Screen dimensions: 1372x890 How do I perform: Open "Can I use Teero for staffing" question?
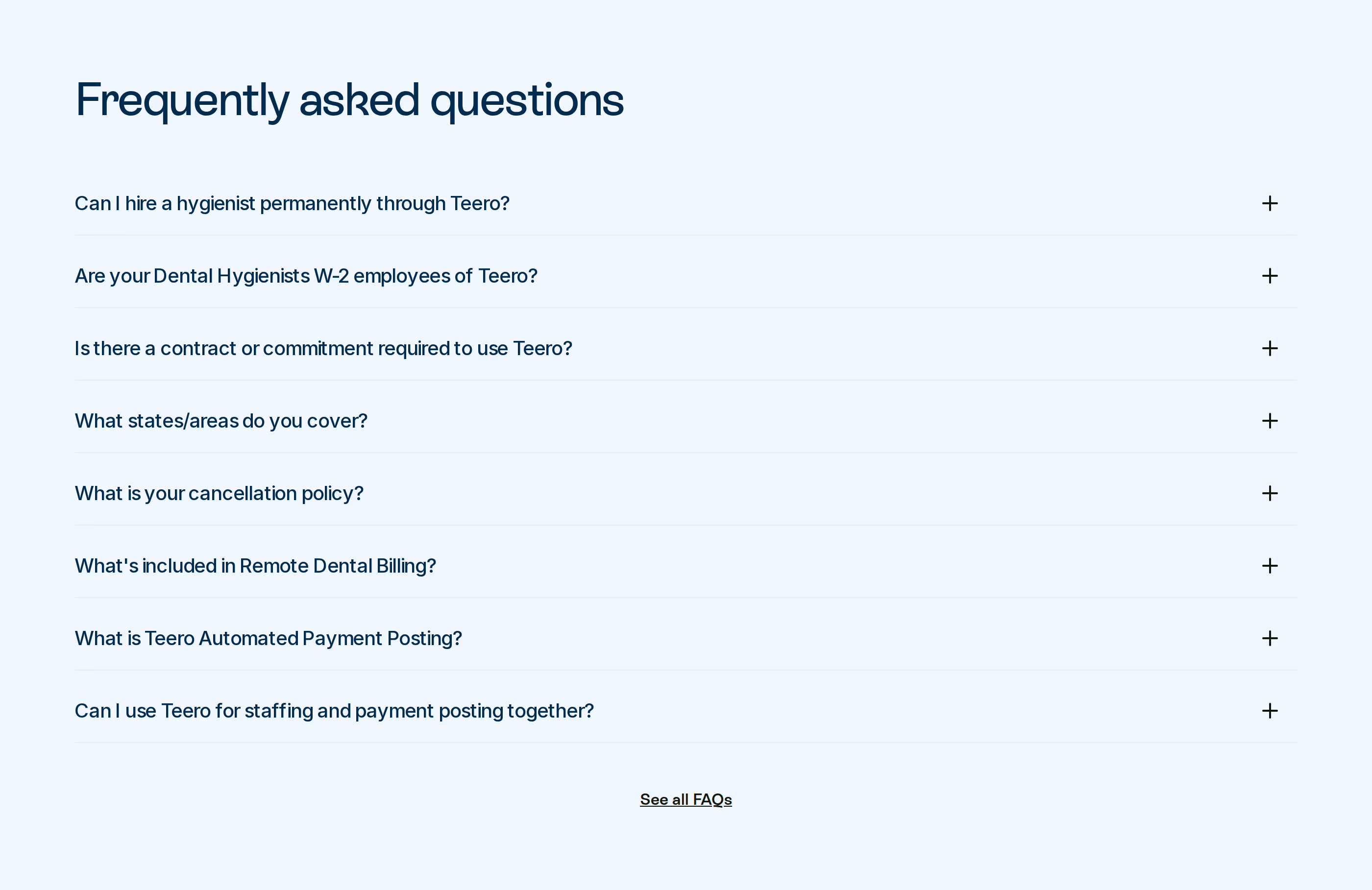point(334,711)
